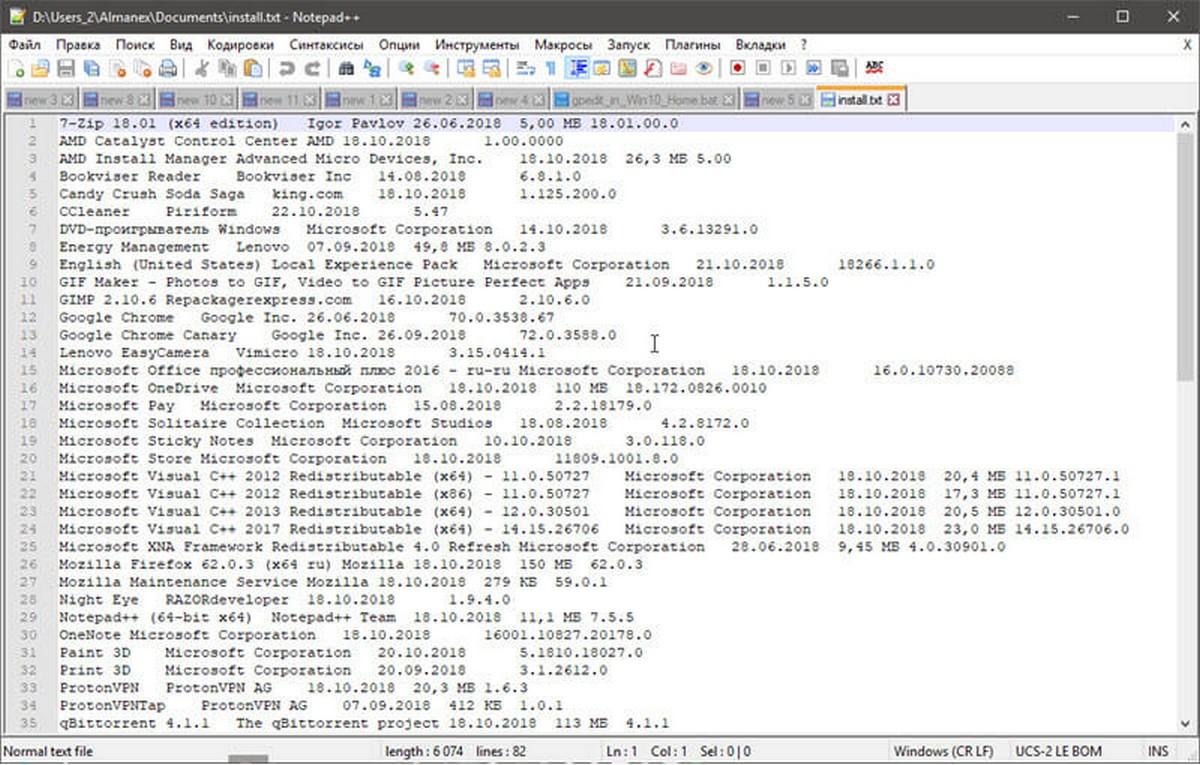The width and height of the screenshot is (1200, 765).
Task: Click UCS-2 LE BOM encoding in status bar
Action: [x=1061, y=751]
